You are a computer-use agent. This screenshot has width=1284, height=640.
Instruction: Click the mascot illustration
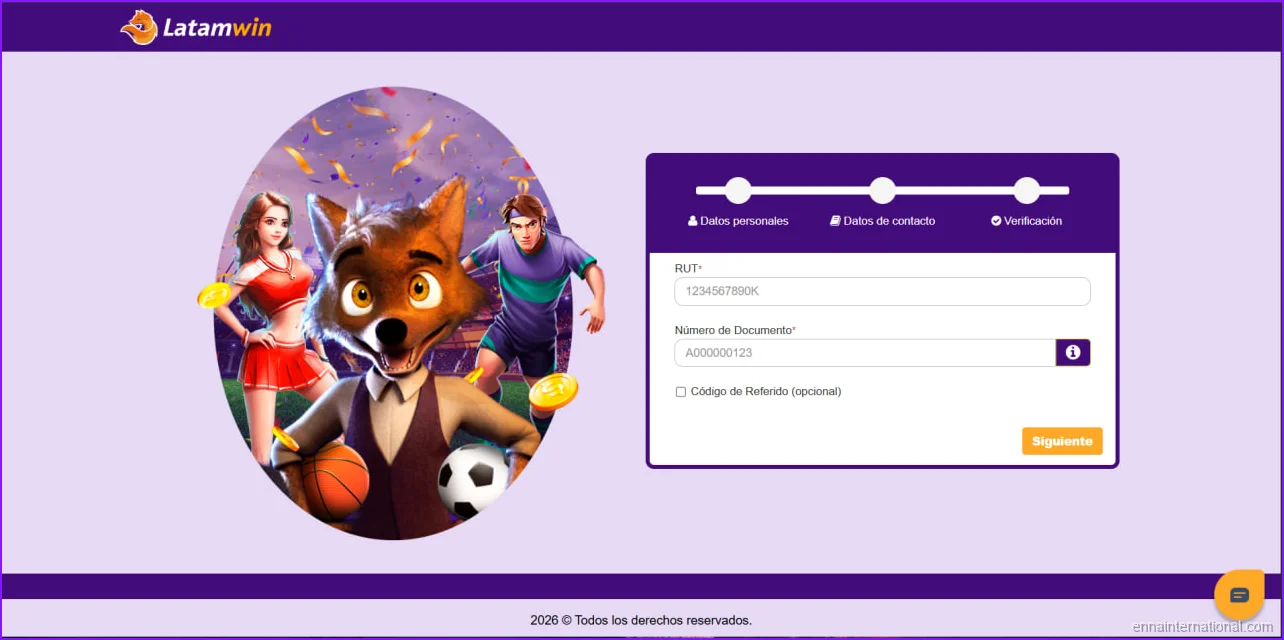click(400, 313)
